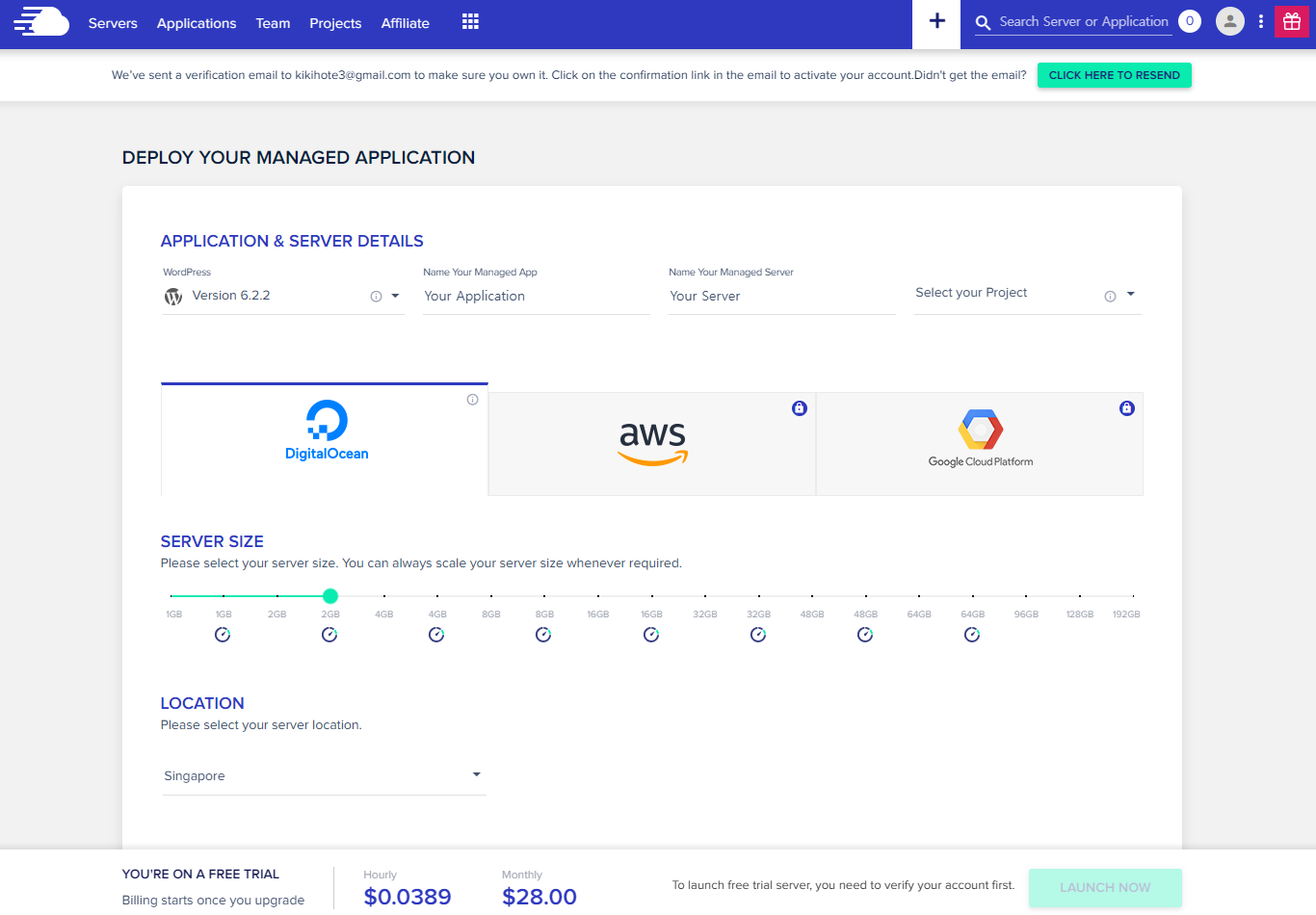Image resolution: width=1316 pixels, height=915 pixels.
Task: Open the Singapore location dropdown
Action: pyautogui.click(x=324, y=775)
